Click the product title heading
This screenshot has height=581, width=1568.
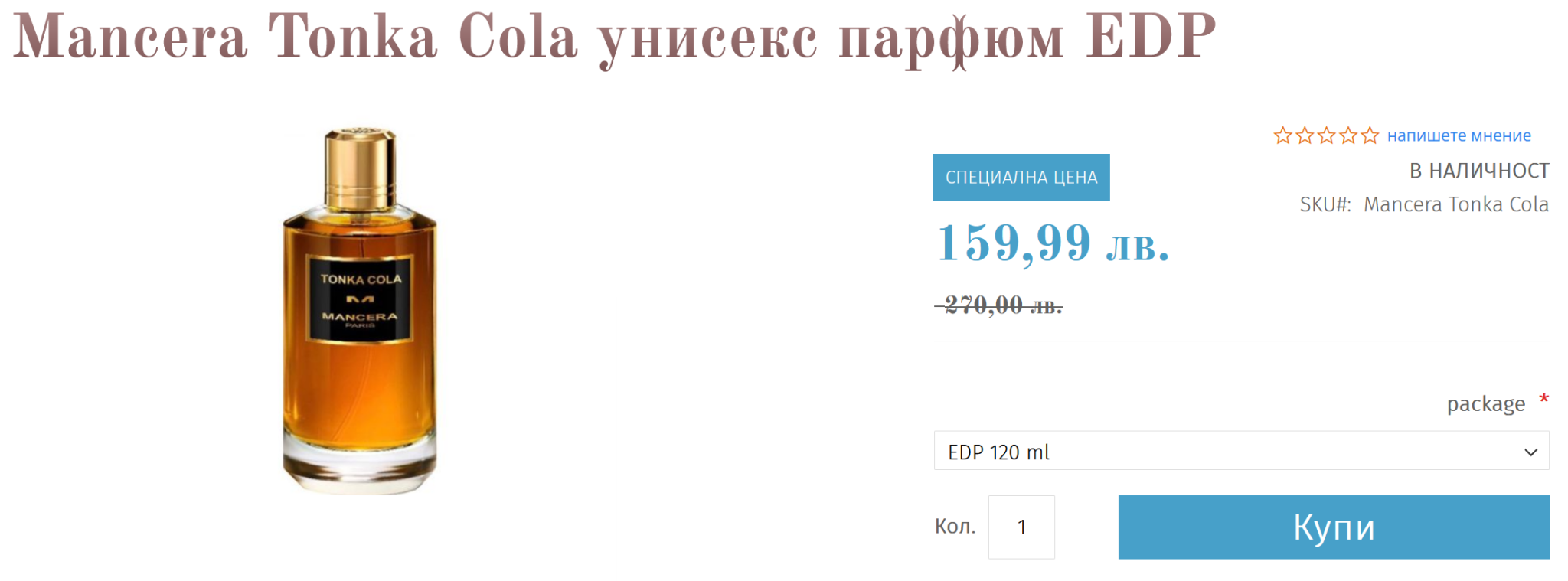click(x=614, y=38)
